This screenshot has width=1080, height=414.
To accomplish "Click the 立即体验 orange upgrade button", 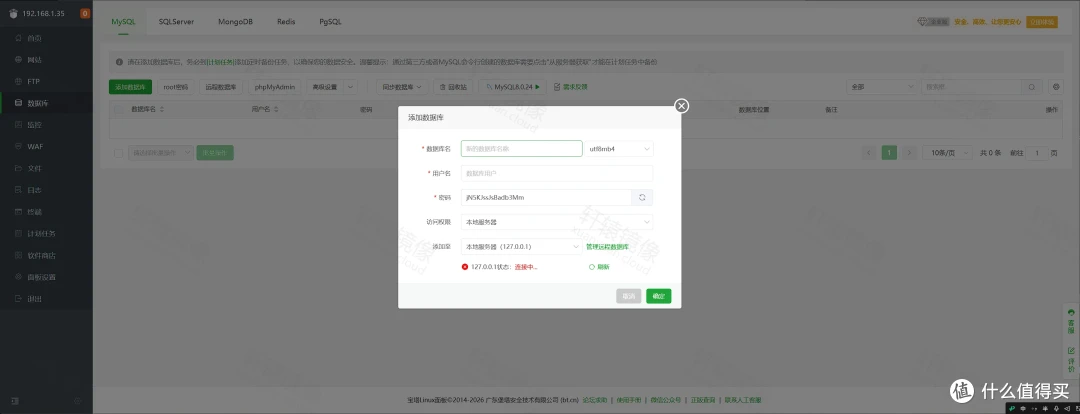I will coord(1041,22).
